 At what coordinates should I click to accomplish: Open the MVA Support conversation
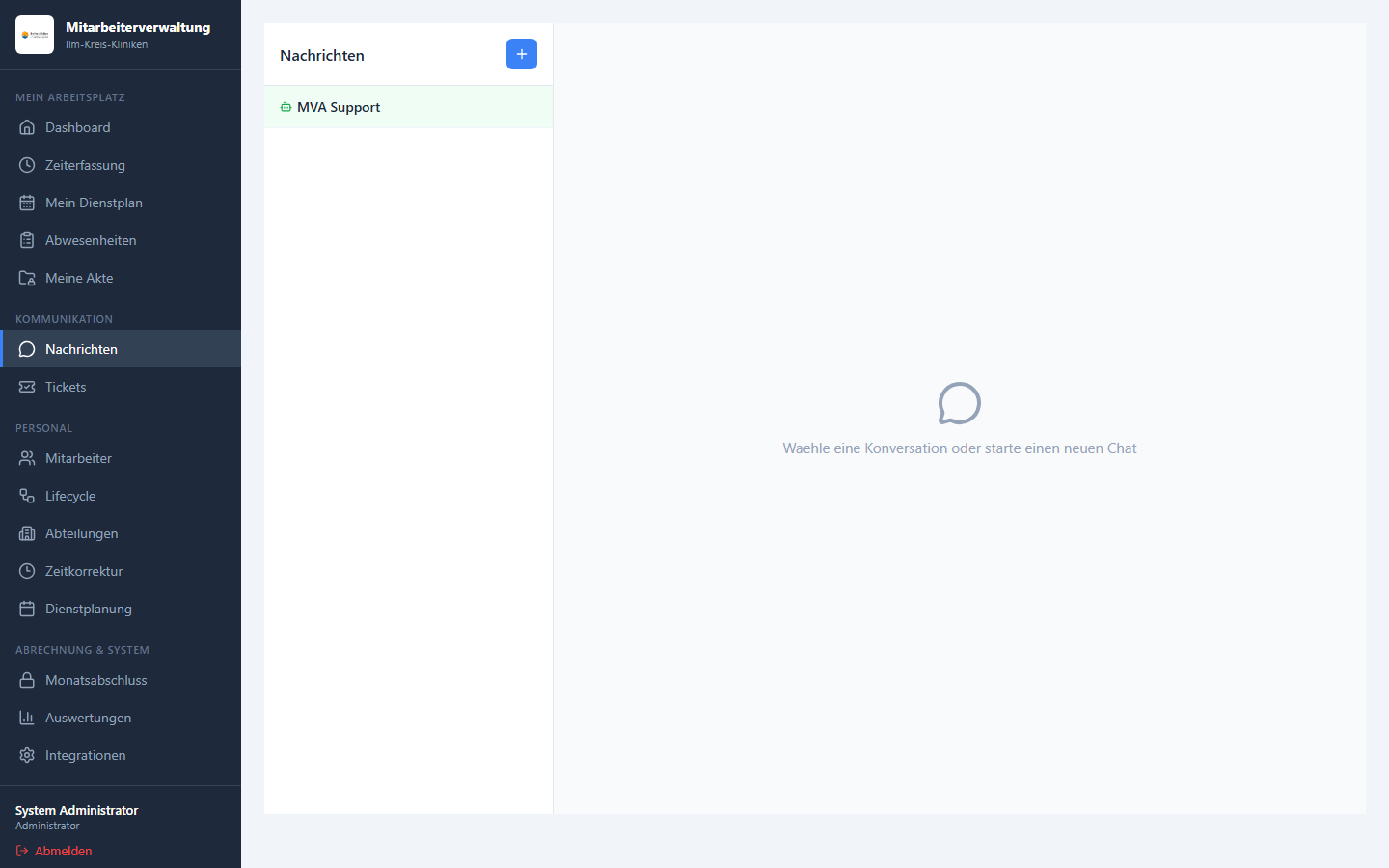(408, 107)
